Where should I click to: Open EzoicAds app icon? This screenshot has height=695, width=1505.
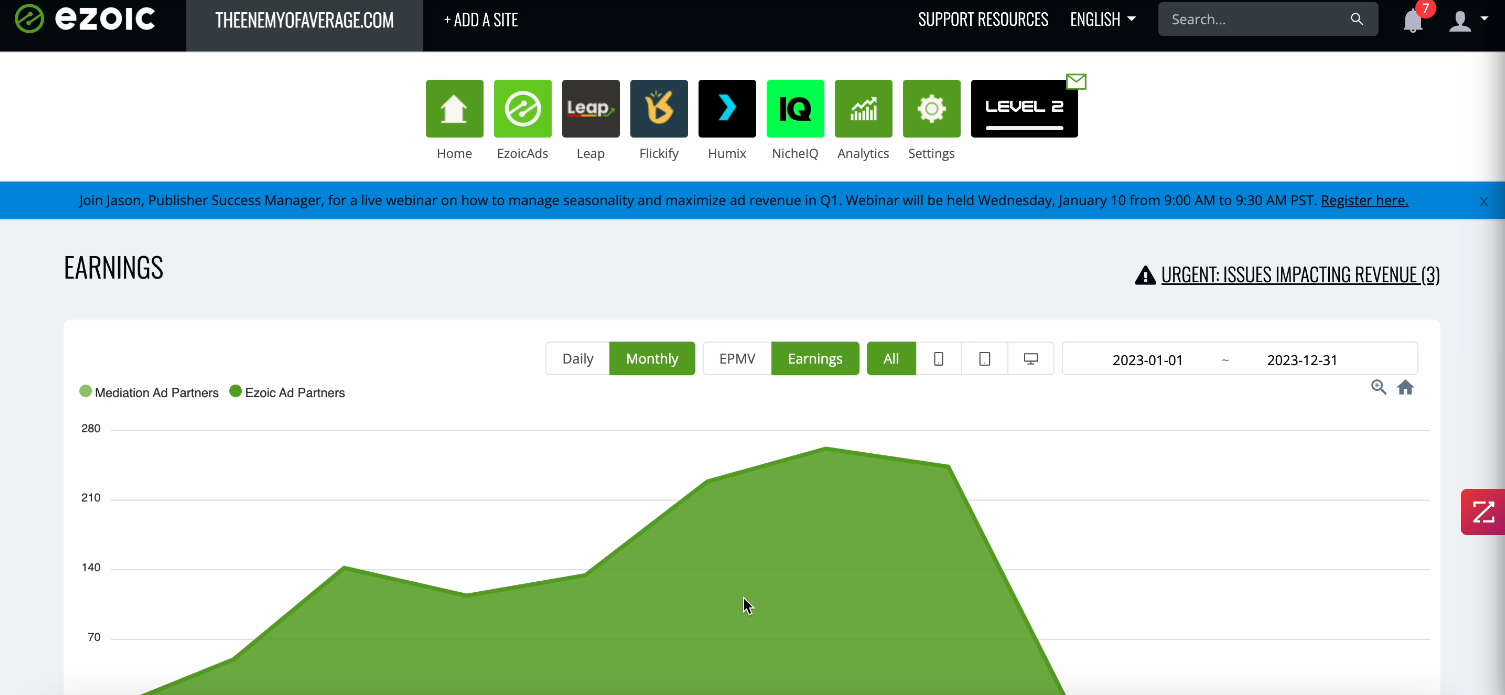(523, 109)
